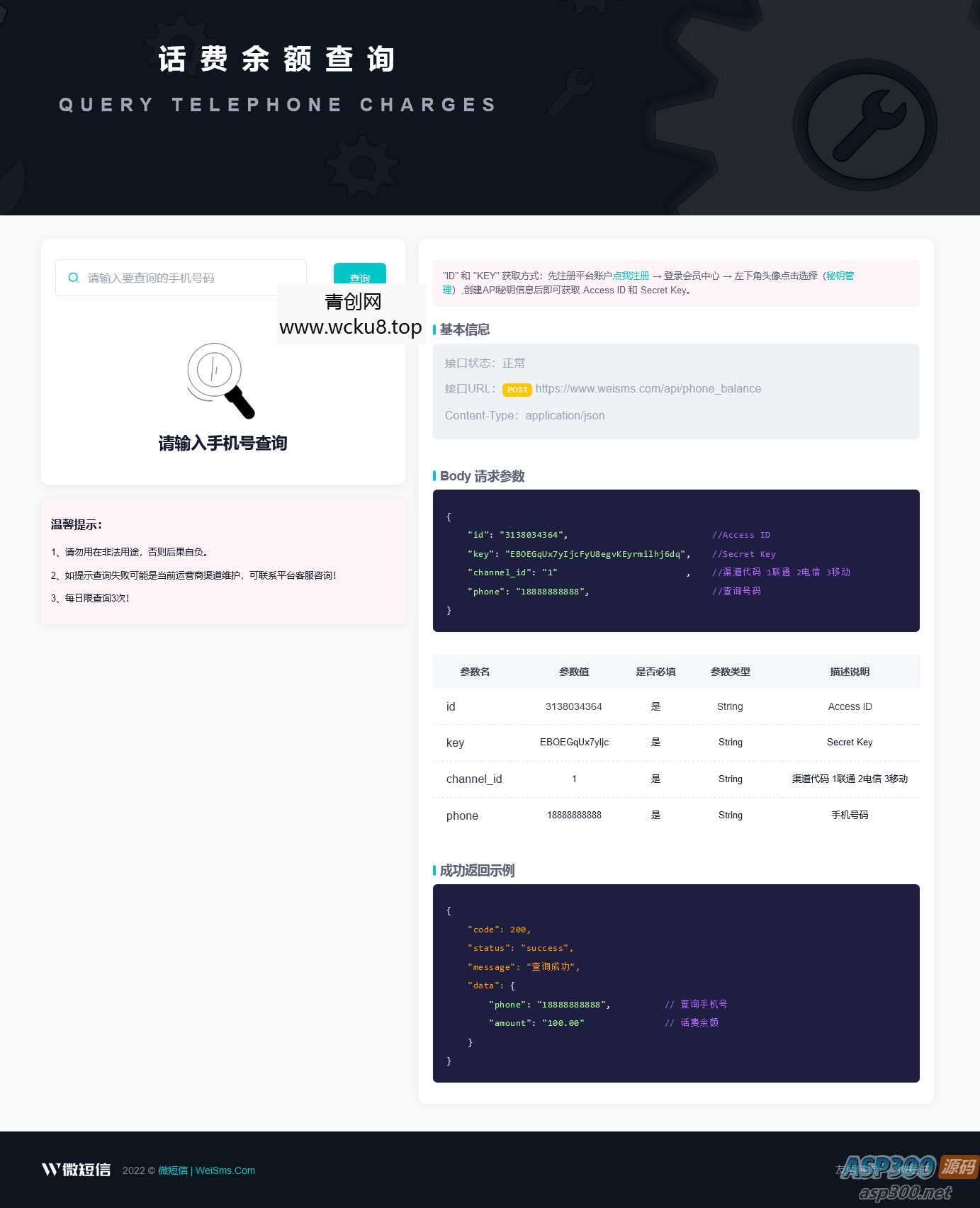This screenshot has height=1208, width=980.
Task: Click the 描述说明 column header
Action: [x=849, y=672]
